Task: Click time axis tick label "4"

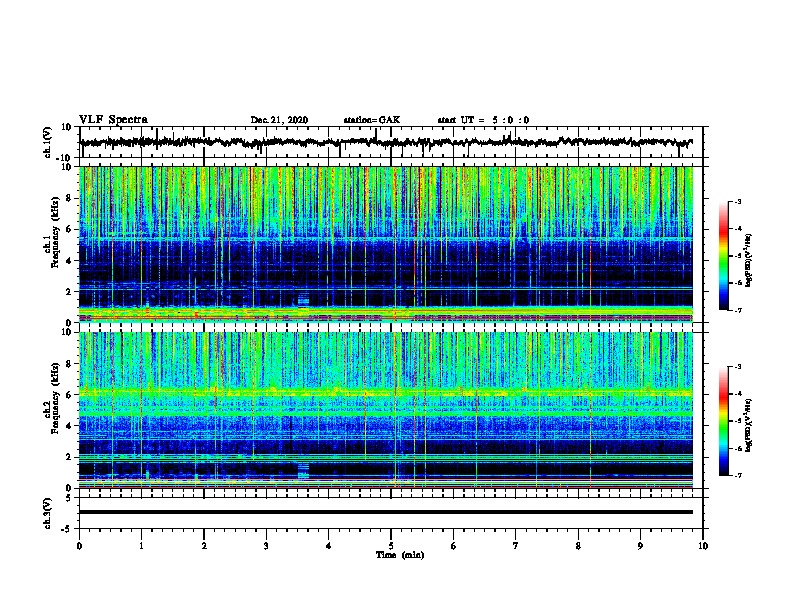Action: (x=329, y=546)
